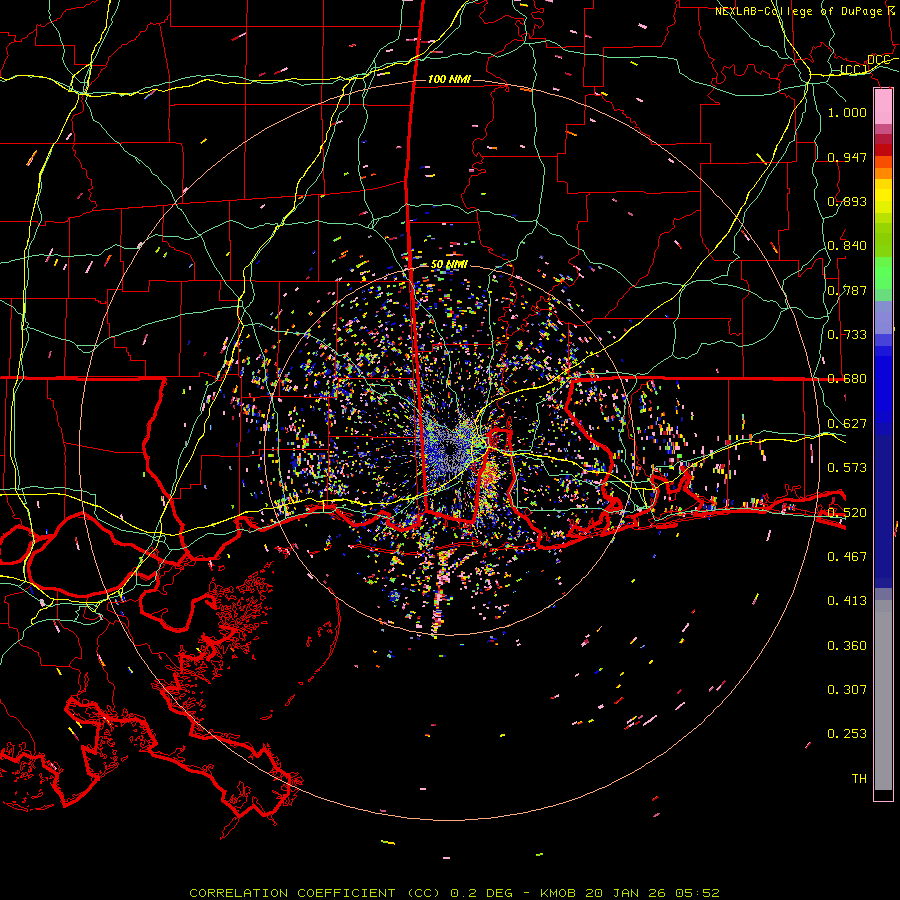Click the pink segment atop the color scale
Viewport: 900px width, 900px height.
click(883, 106)
